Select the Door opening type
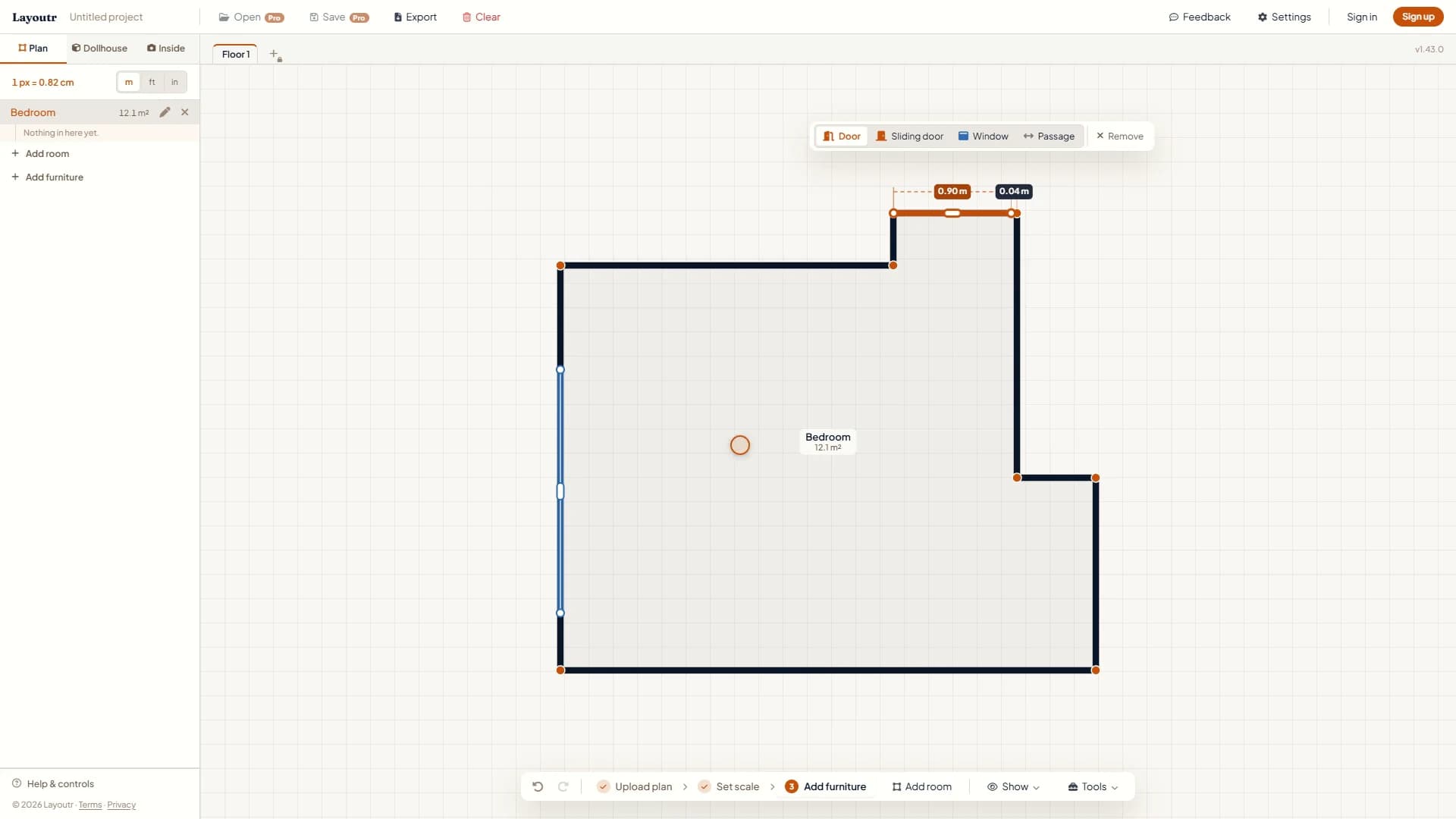The image size is (1456, 819). pyautogui.click(x=842, y=136)
